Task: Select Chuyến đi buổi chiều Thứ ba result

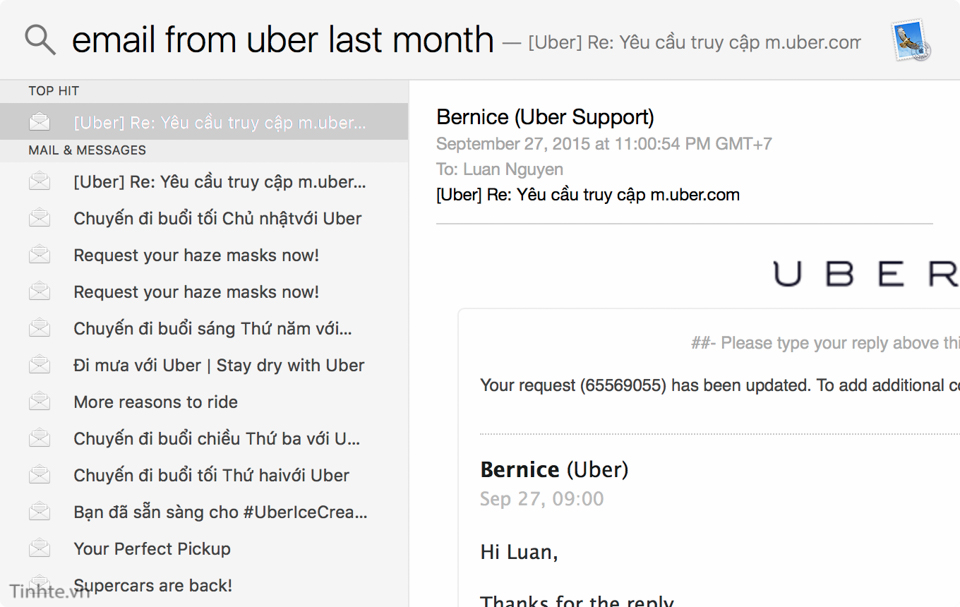Action: point(204,439)
